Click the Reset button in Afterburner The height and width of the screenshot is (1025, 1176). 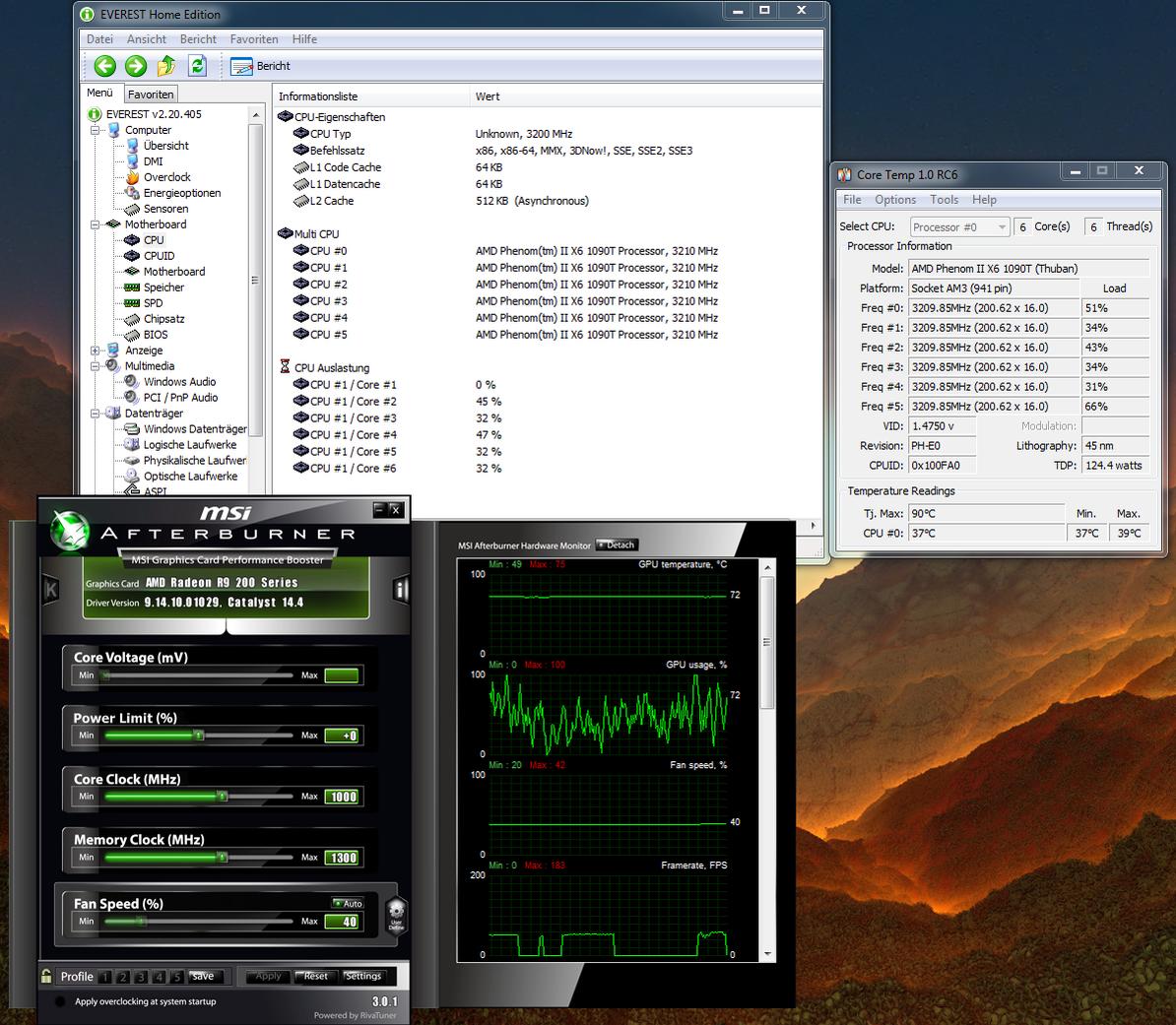coord(315,977)
